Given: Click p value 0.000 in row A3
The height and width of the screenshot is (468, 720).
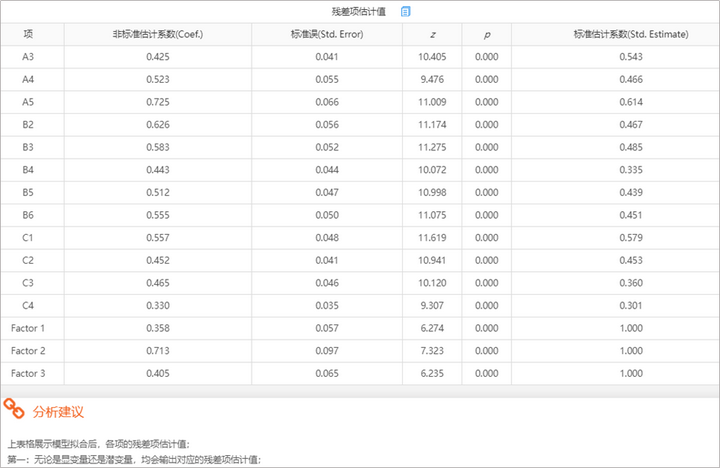Looking at the screenshot, I should pos(487,56).
